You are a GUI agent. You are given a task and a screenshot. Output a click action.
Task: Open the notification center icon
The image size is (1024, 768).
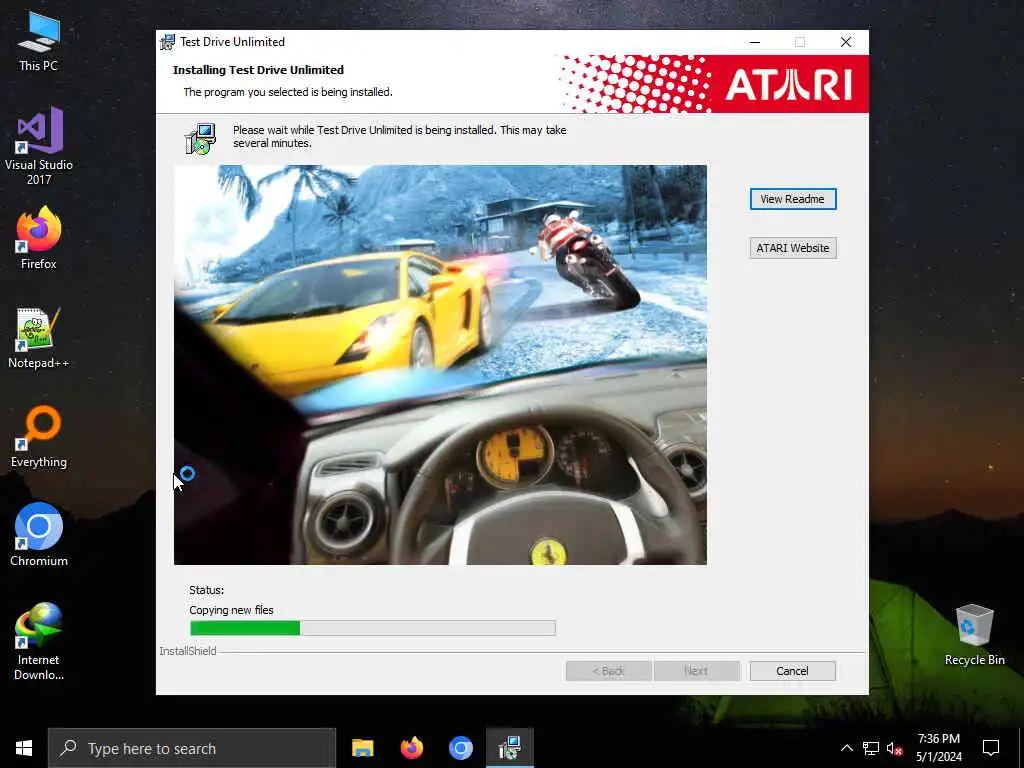[x=991, y=748]
